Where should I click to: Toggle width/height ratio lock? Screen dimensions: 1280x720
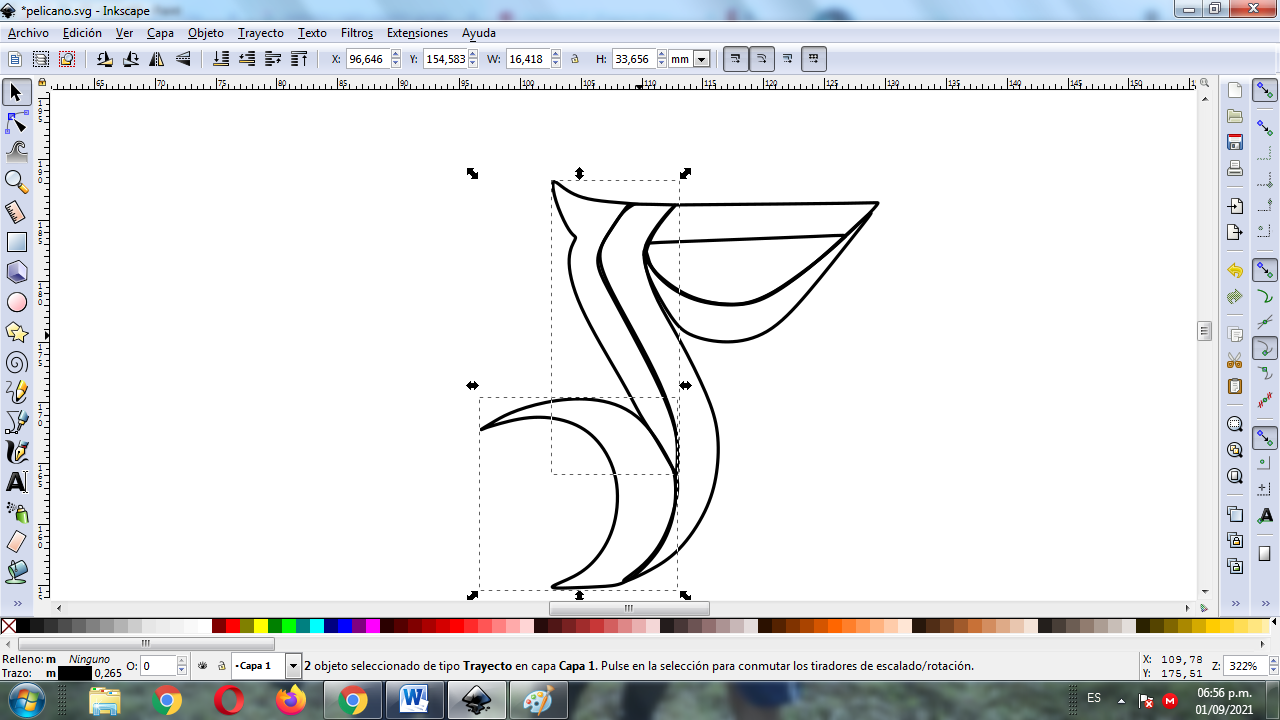[x=575, y=59]
